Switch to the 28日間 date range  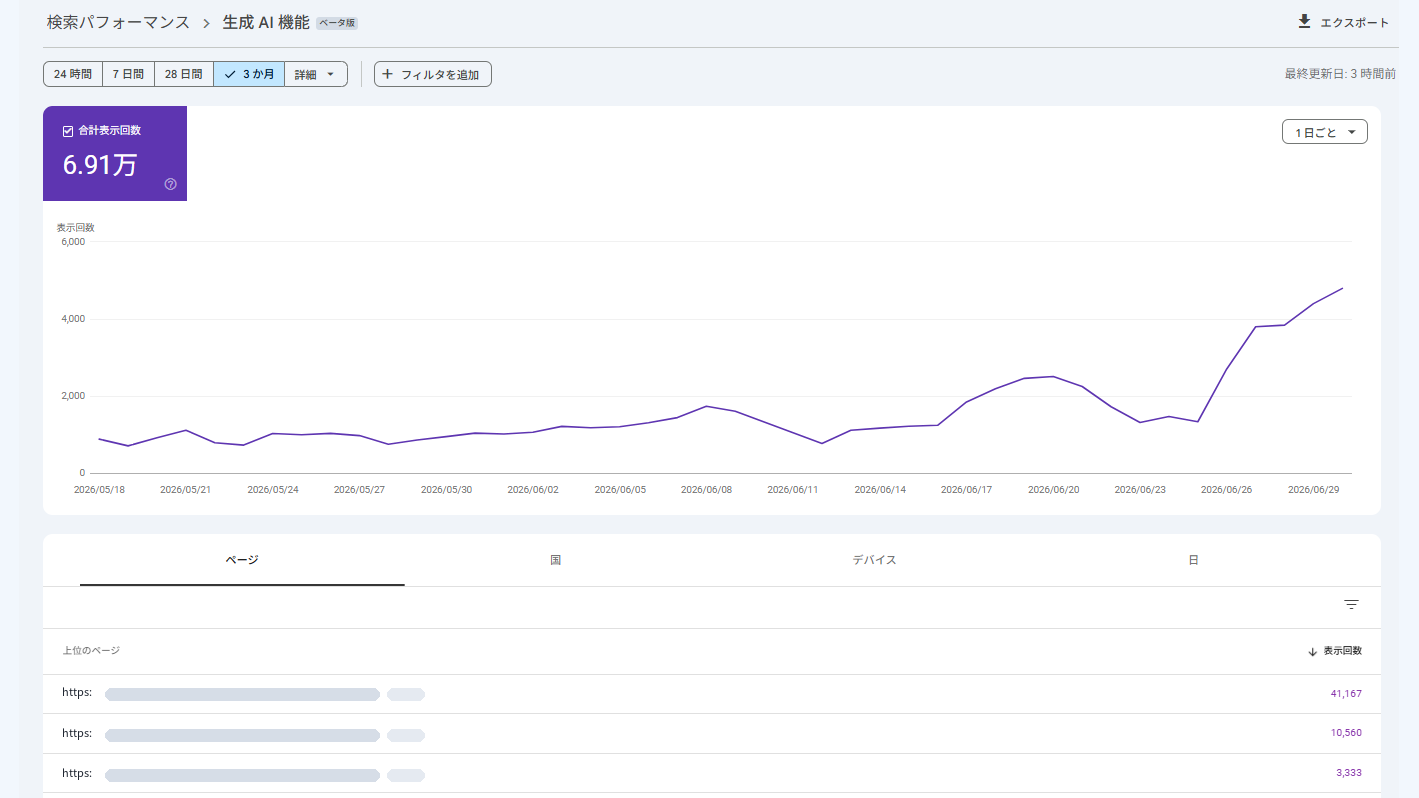point(184,74)
